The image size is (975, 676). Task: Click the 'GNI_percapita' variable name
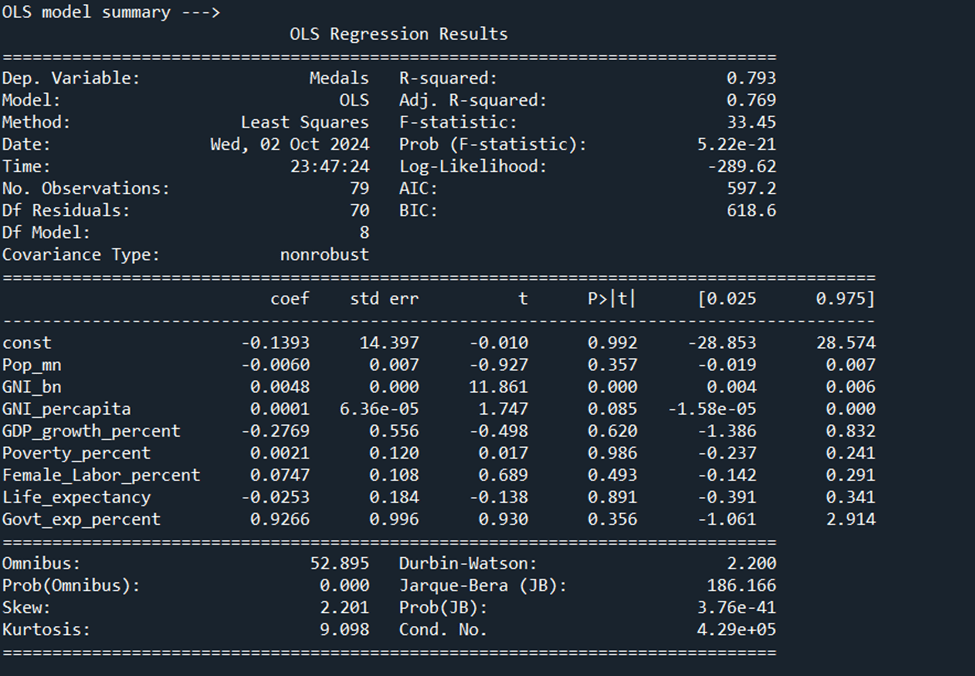coord(66,409)
